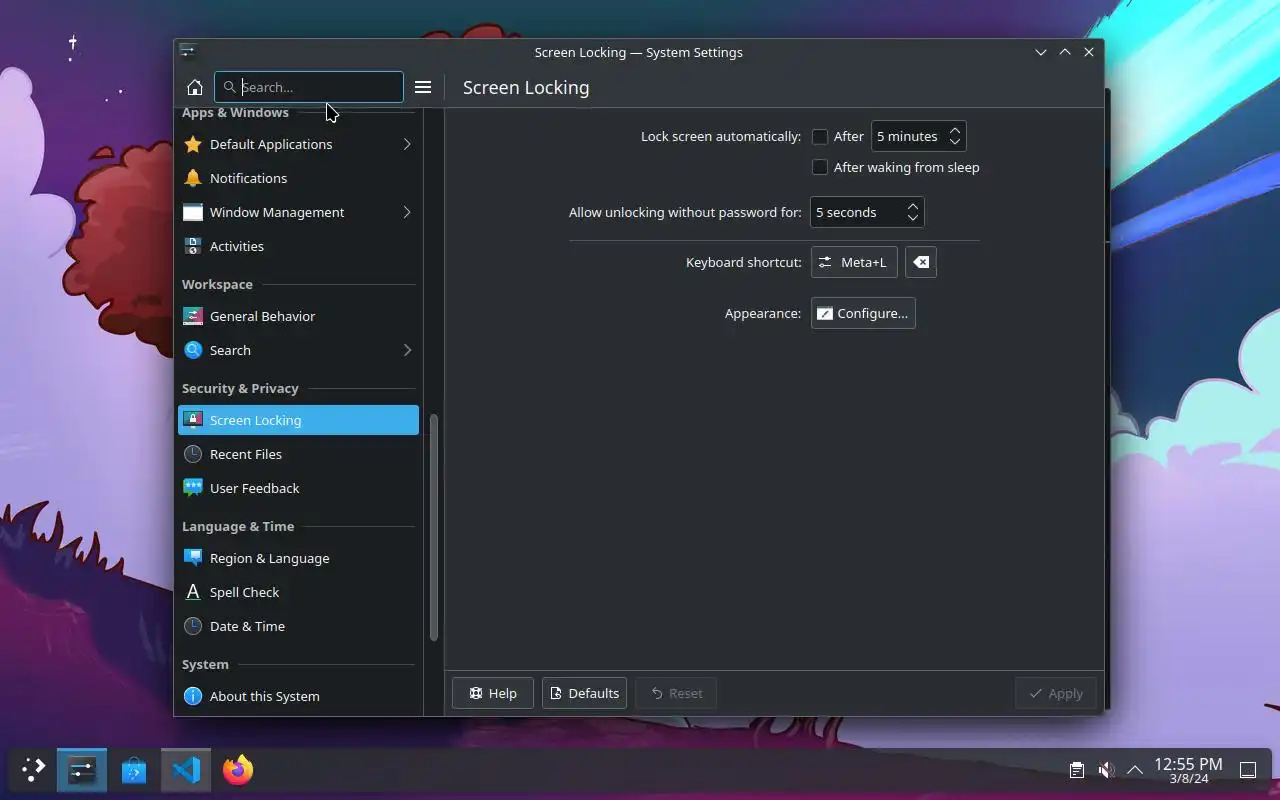
Task: Open the Window Management category
Action: coord(298,212)
